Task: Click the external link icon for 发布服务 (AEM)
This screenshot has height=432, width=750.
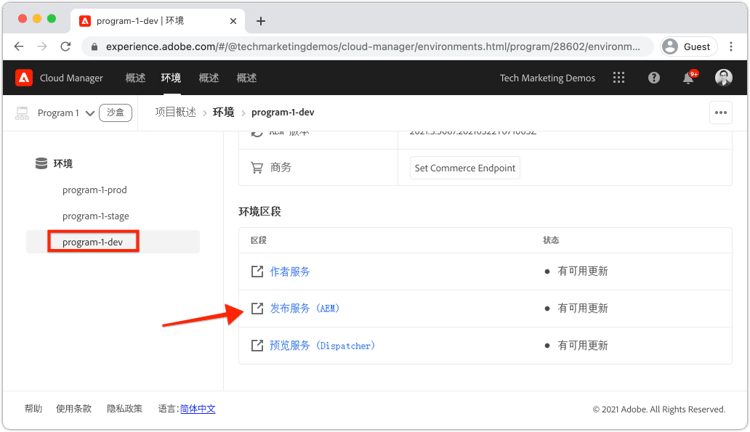Action: [x=257, y=308]
